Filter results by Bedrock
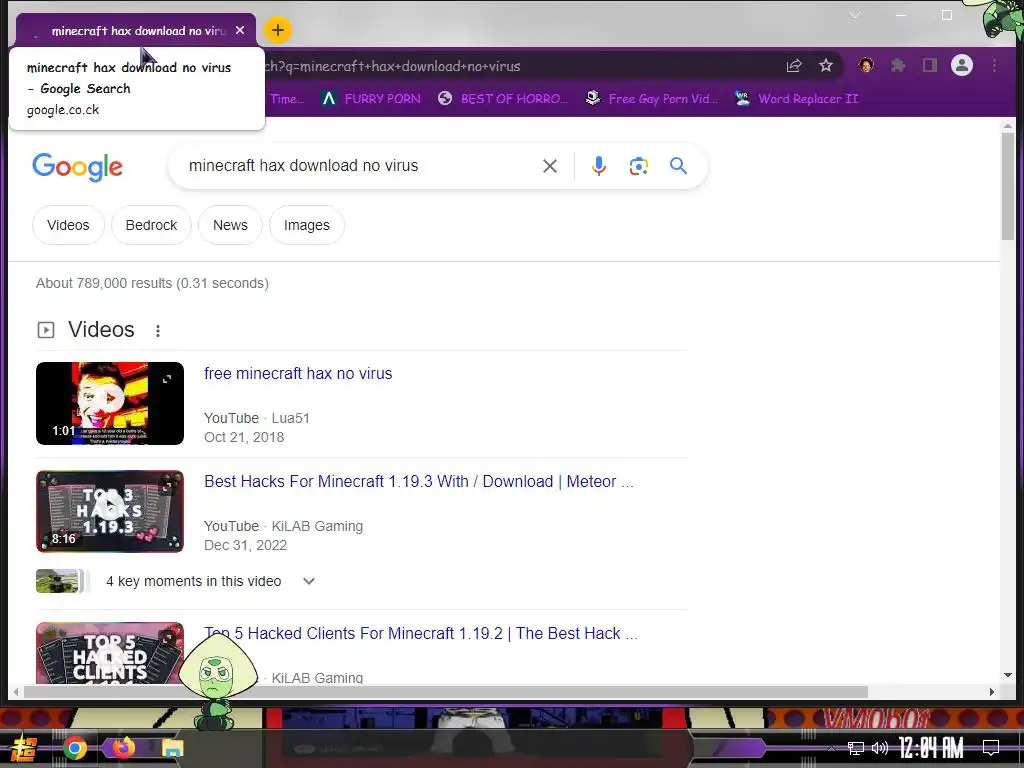The width and height of the screenshot is (1024, 768). click(x=152, y=225)
